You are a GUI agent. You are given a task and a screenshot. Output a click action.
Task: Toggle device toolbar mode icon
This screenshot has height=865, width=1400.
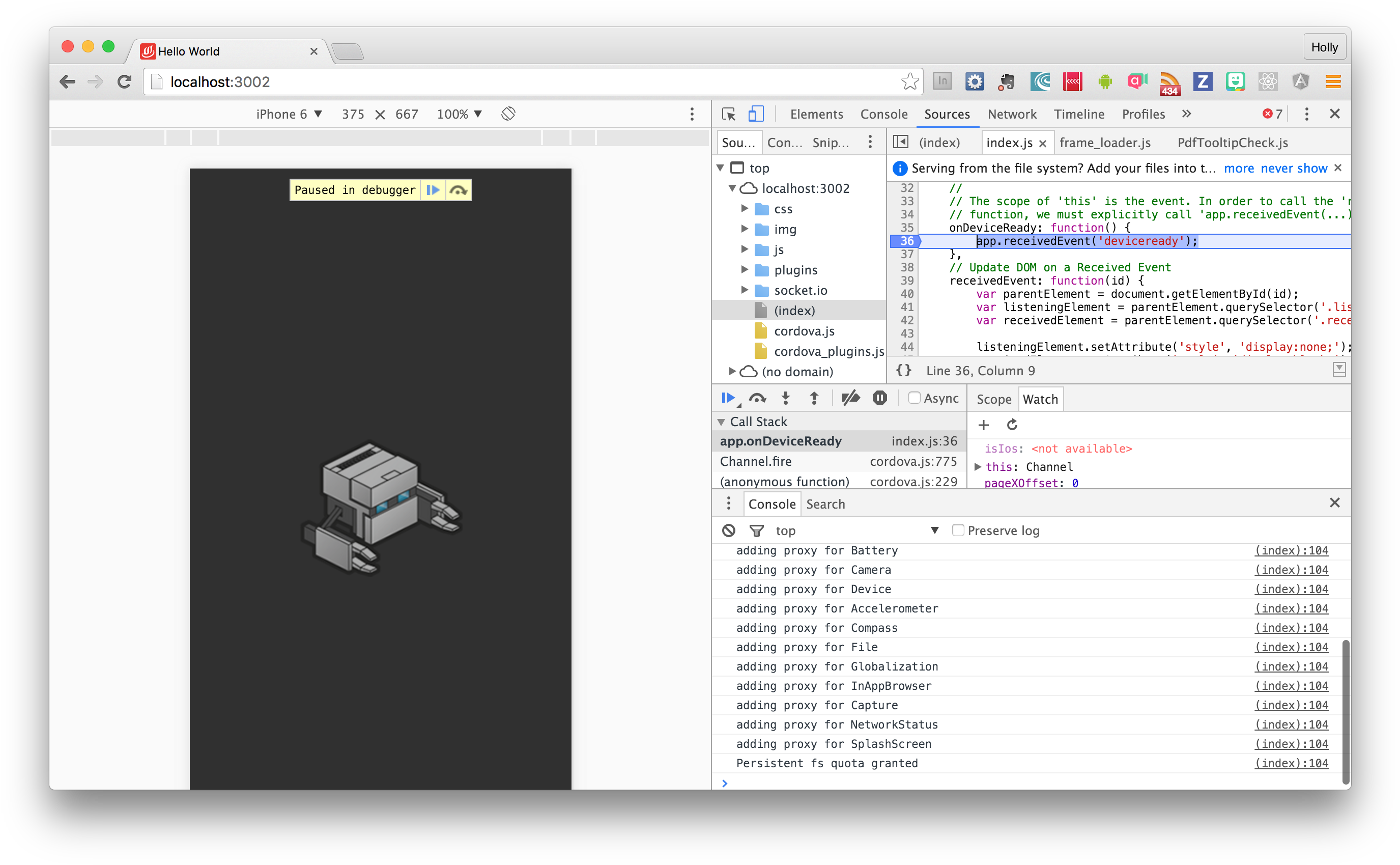coord(756,114)
